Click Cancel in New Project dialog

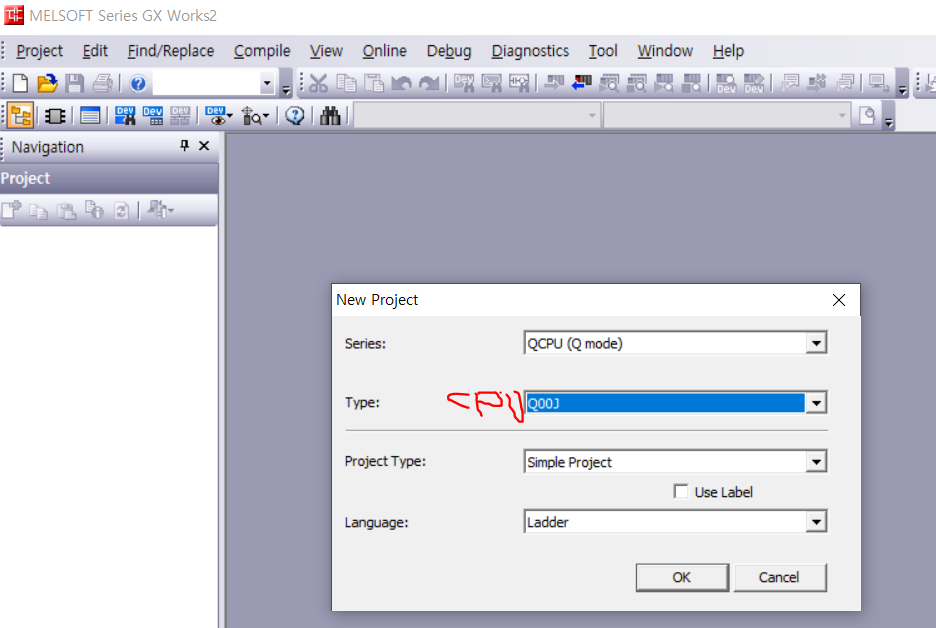coord(780,577)
